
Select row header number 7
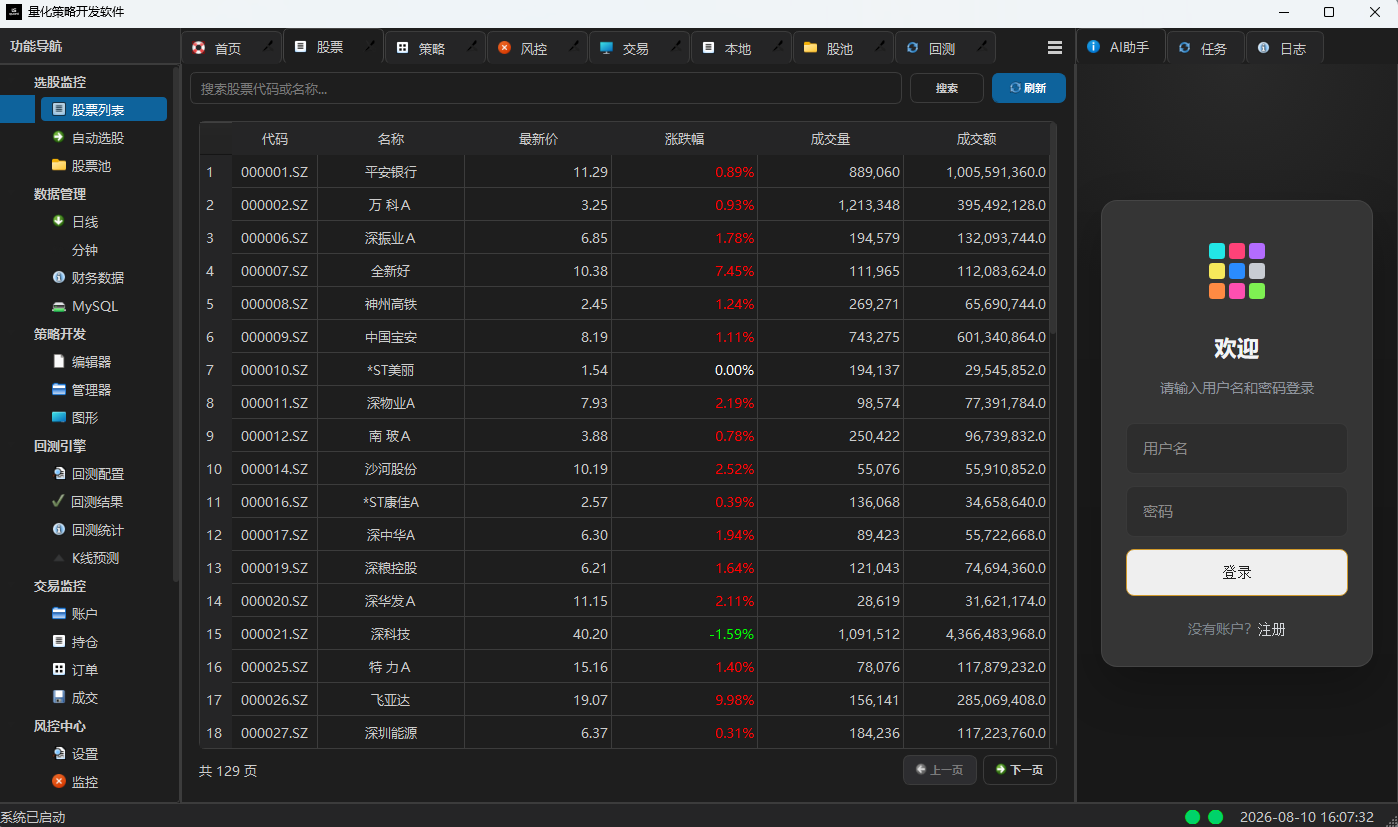215,370
